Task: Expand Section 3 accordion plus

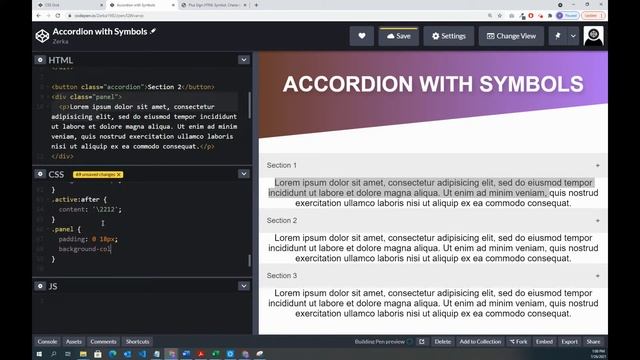Action: click(598, 276)
